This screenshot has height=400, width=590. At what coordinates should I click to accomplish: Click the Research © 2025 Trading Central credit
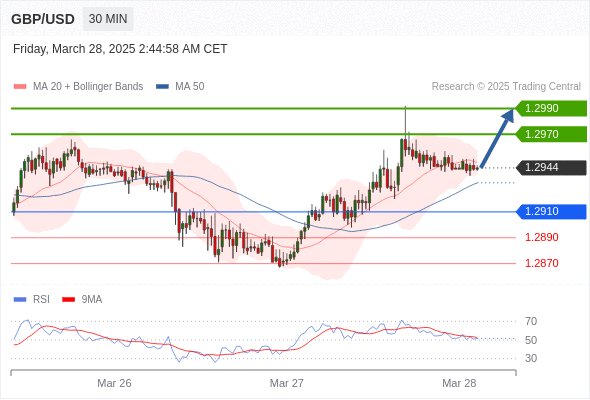click(506, 87)
